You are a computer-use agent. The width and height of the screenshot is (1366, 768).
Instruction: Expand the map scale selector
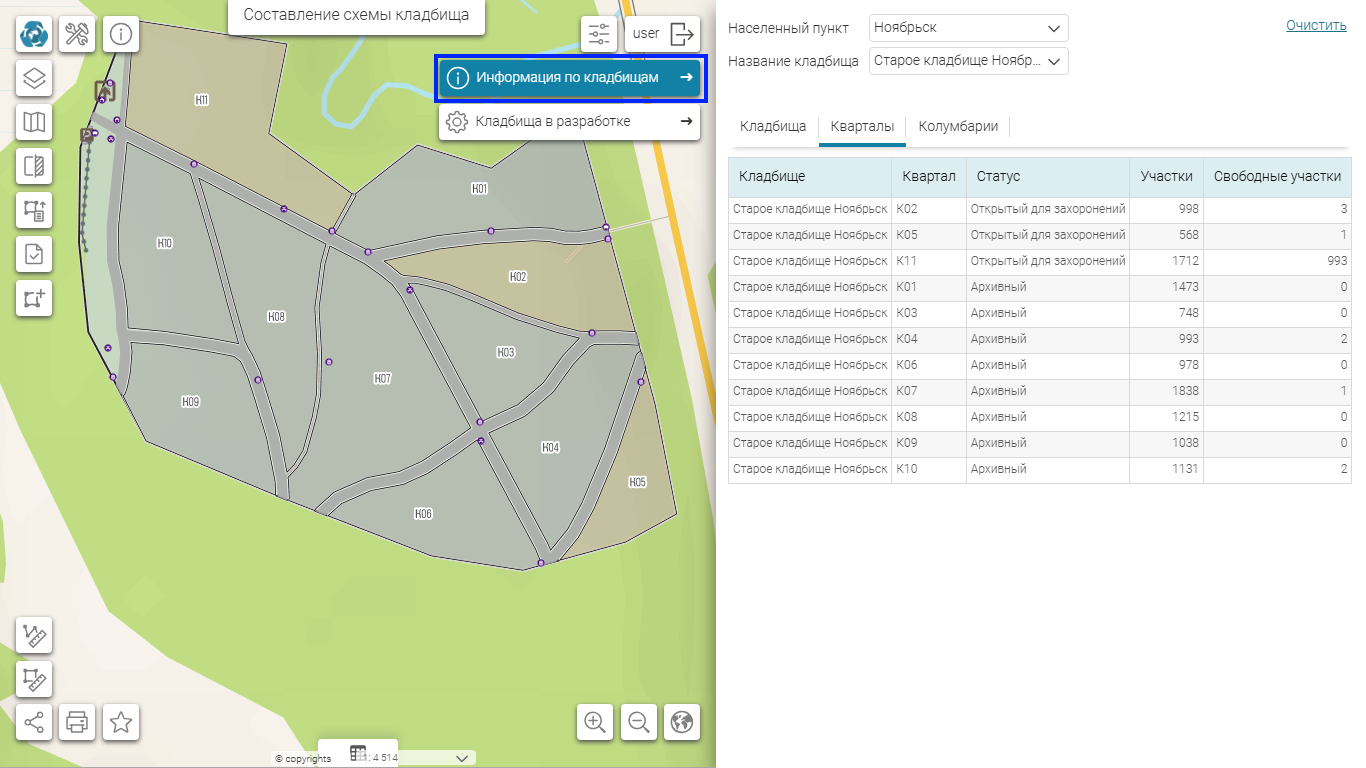[x=461, y=758]
